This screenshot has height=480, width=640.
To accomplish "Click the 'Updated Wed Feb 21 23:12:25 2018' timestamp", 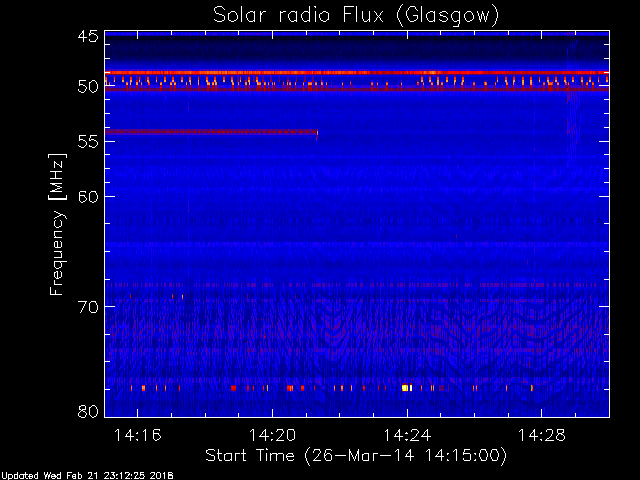I will pos(87,476).
